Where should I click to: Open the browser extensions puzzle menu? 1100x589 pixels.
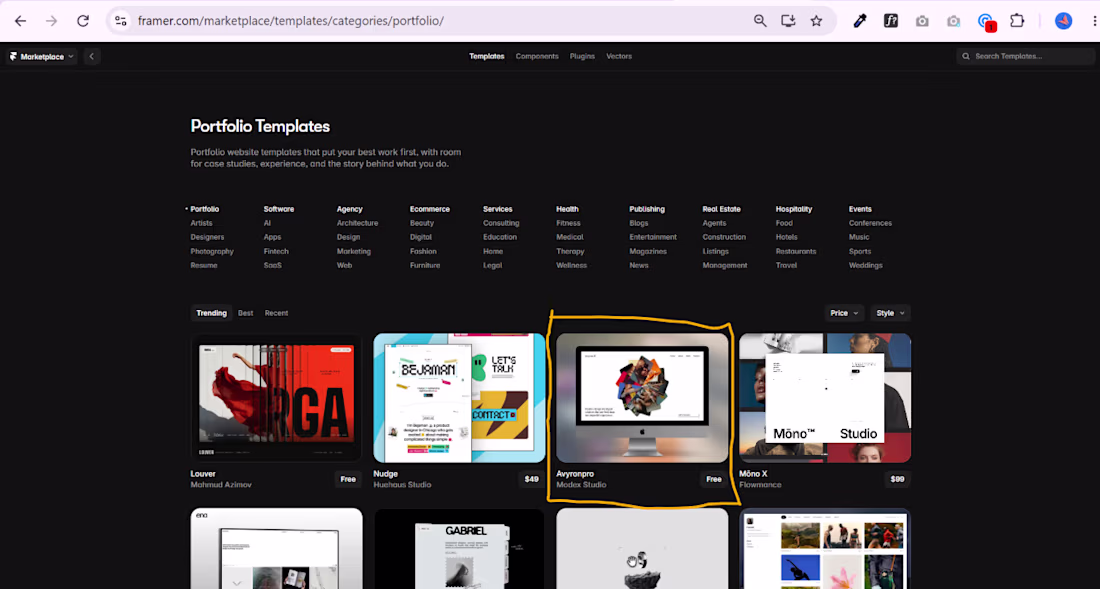(x=1017, y=21)
